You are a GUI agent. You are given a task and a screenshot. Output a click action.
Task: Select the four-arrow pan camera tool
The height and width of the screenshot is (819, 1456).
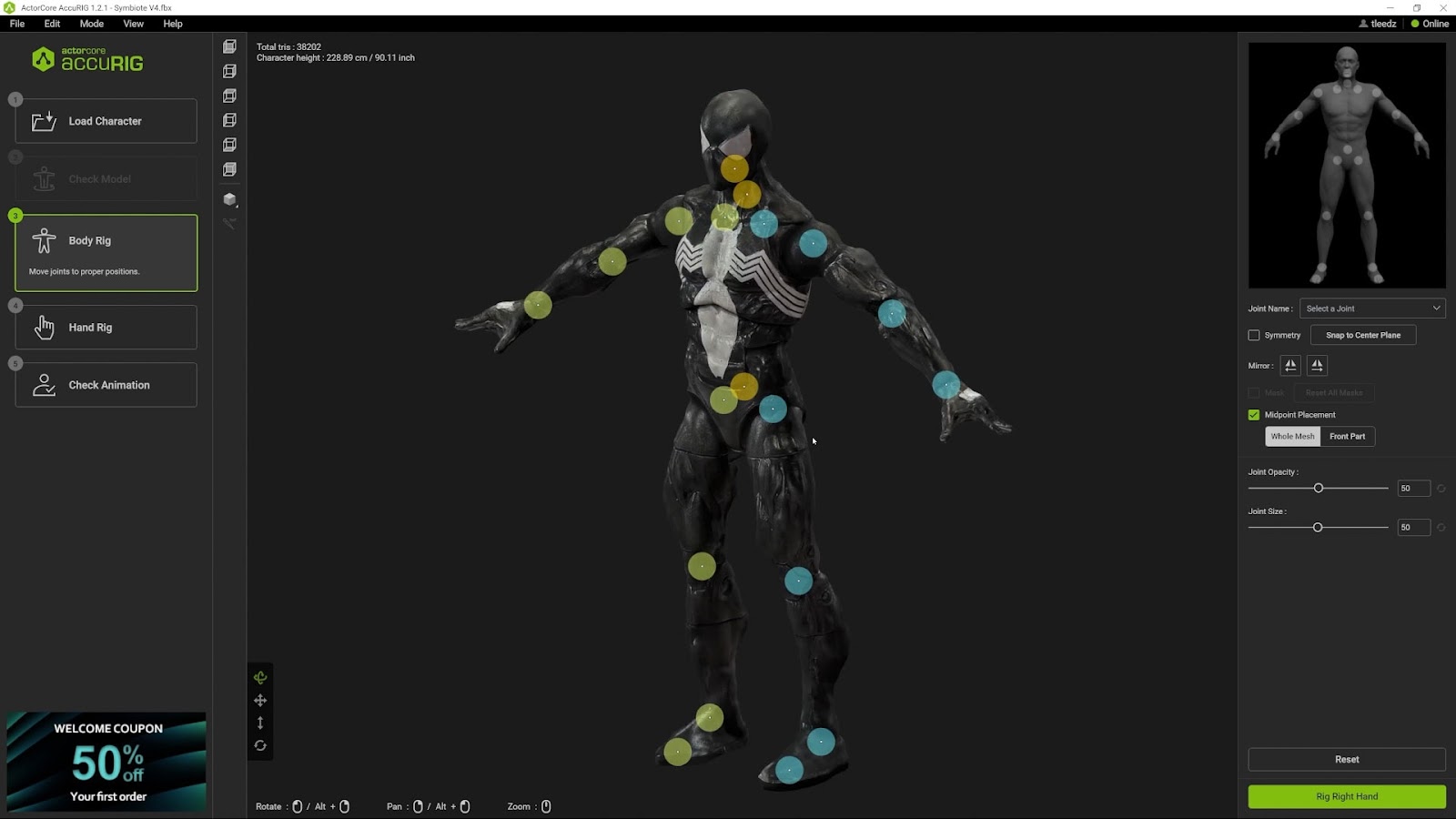click(260, 700)
